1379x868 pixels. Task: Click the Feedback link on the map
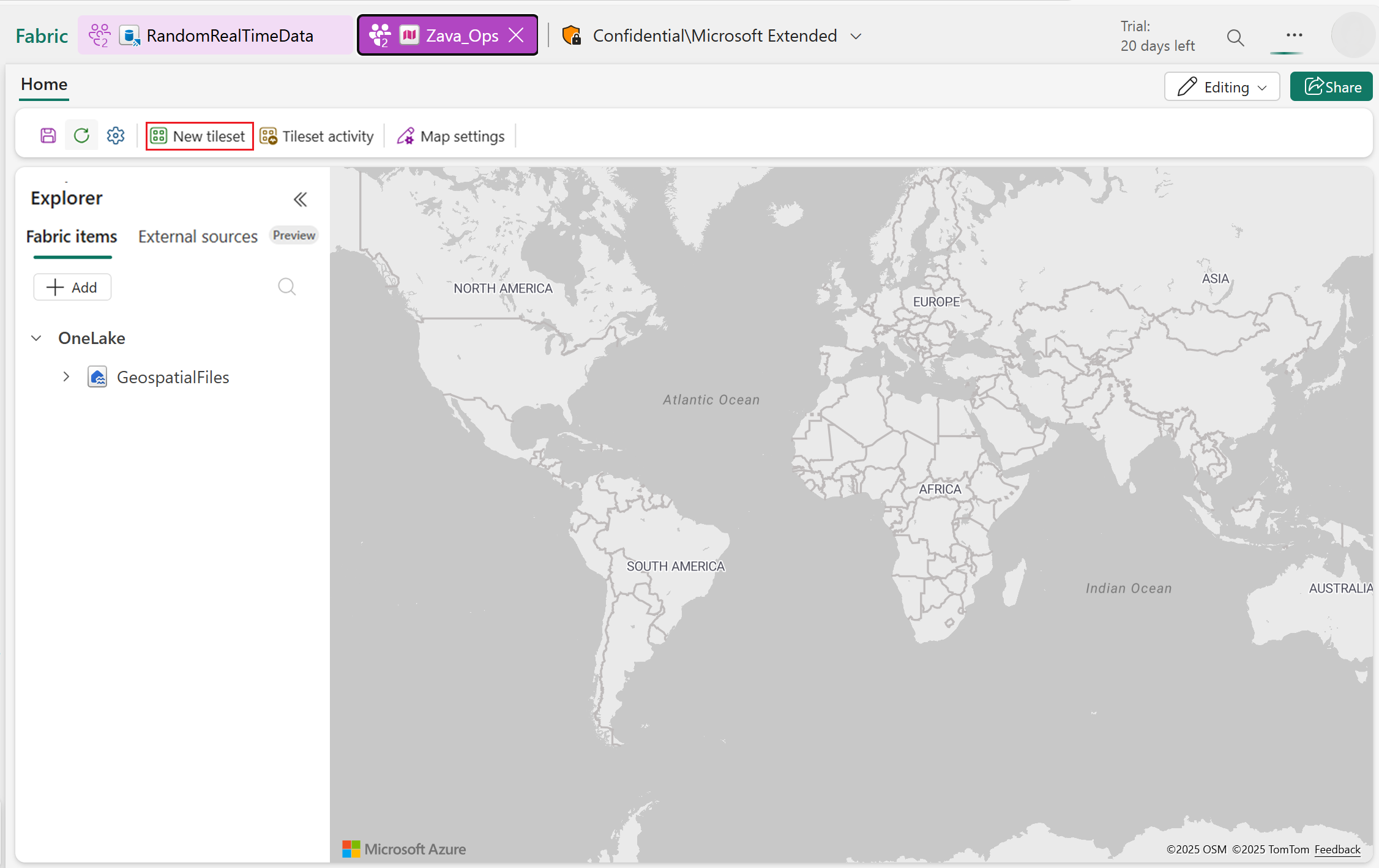pyautogui.click(x=1337, y=849)
